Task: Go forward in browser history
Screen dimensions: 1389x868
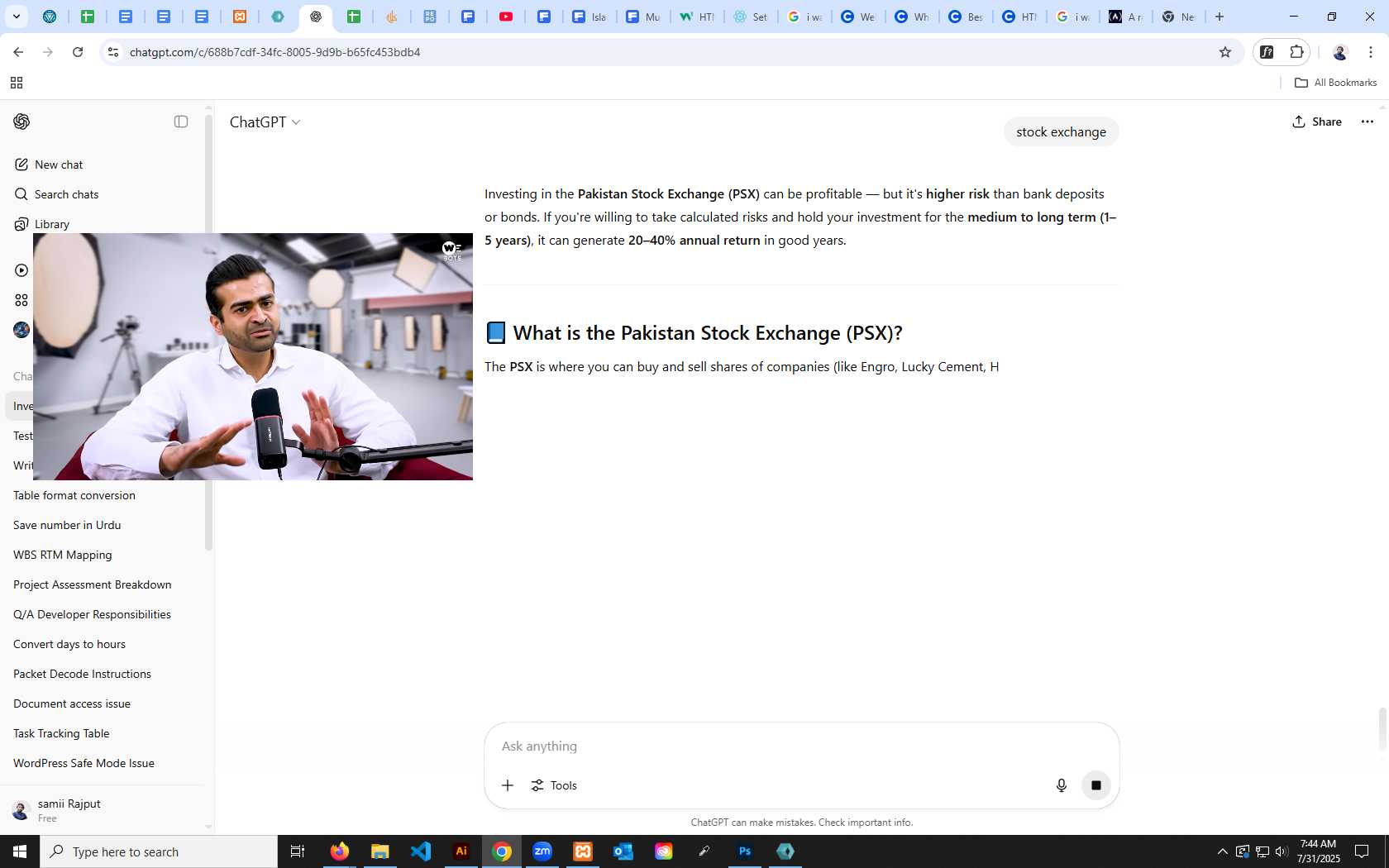Action: pyautogui.click(x=48, y=52)
